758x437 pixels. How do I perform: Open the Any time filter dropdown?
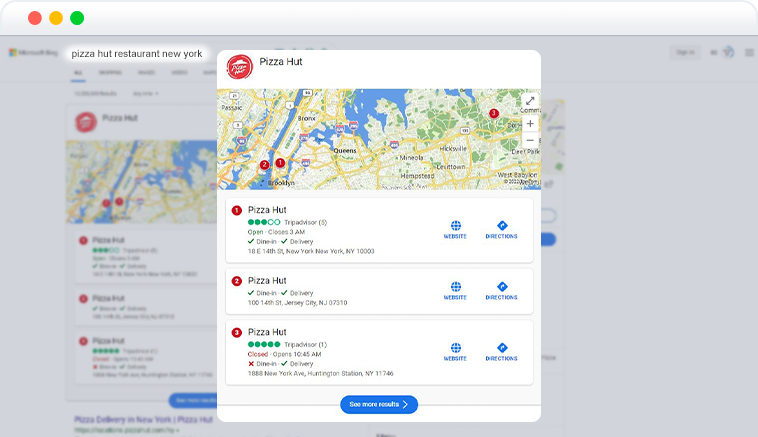pyautogui.click(x=146, y=93)
